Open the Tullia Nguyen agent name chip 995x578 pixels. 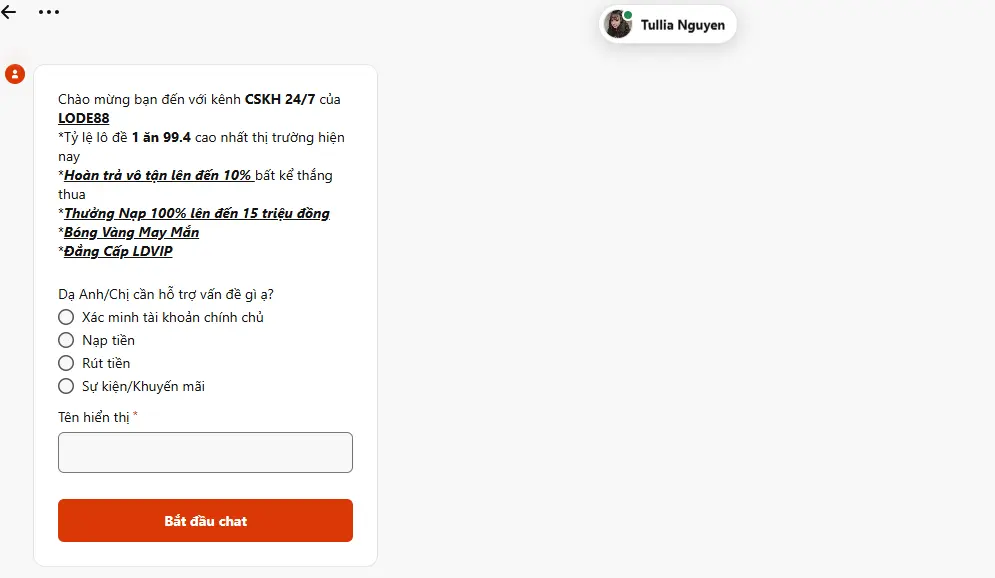point(668,25)
